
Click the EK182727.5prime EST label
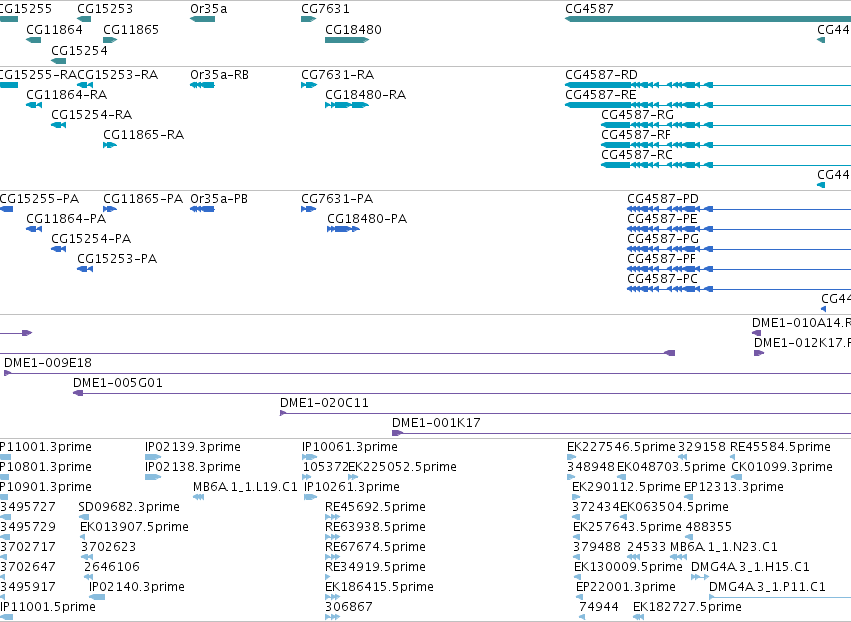(687, 607)
